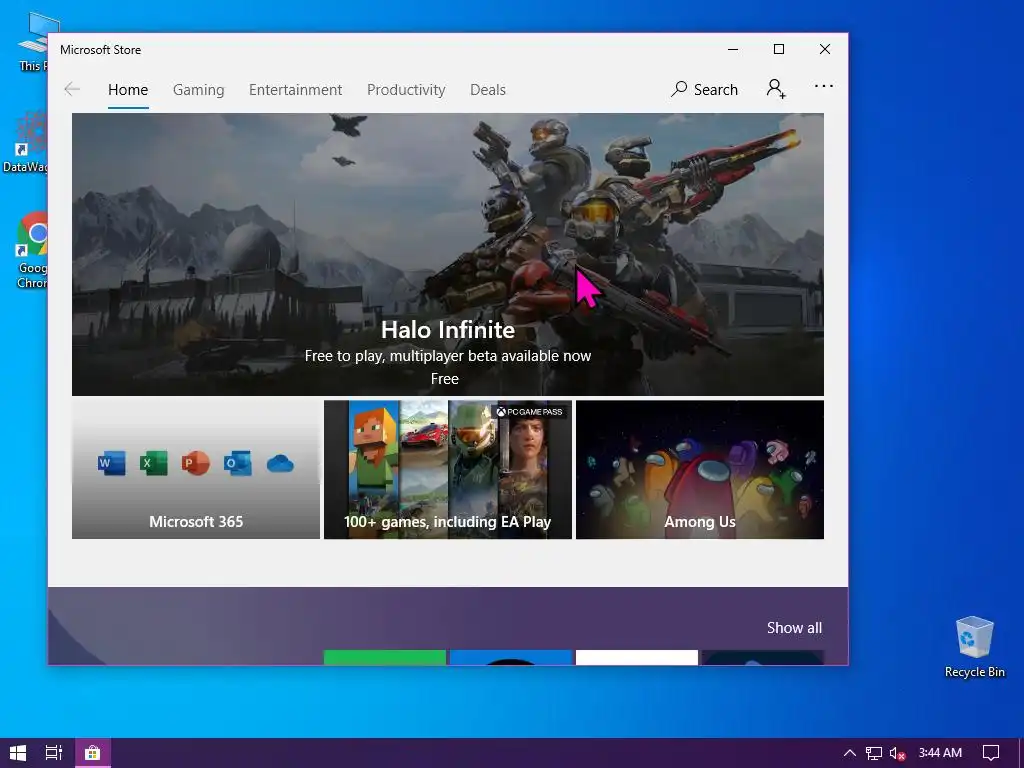The image size is (1024, 768).
Task: Open the Windows Start menu
Action: (x=18, y=753)
